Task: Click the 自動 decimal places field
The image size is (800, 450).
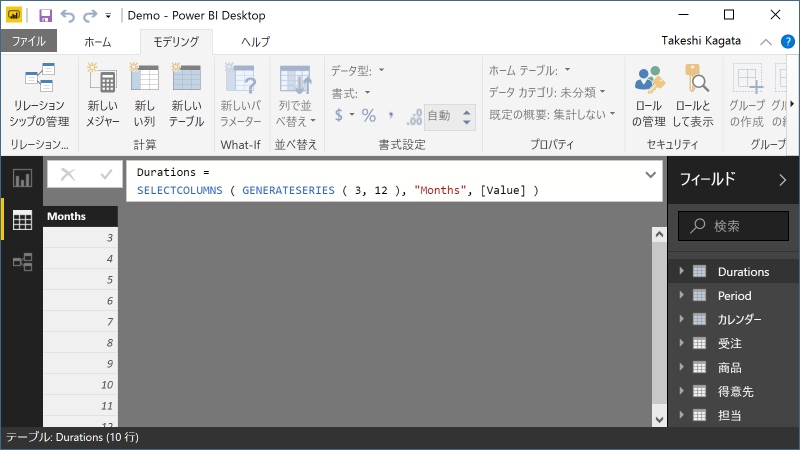Action: coord(442,116)
